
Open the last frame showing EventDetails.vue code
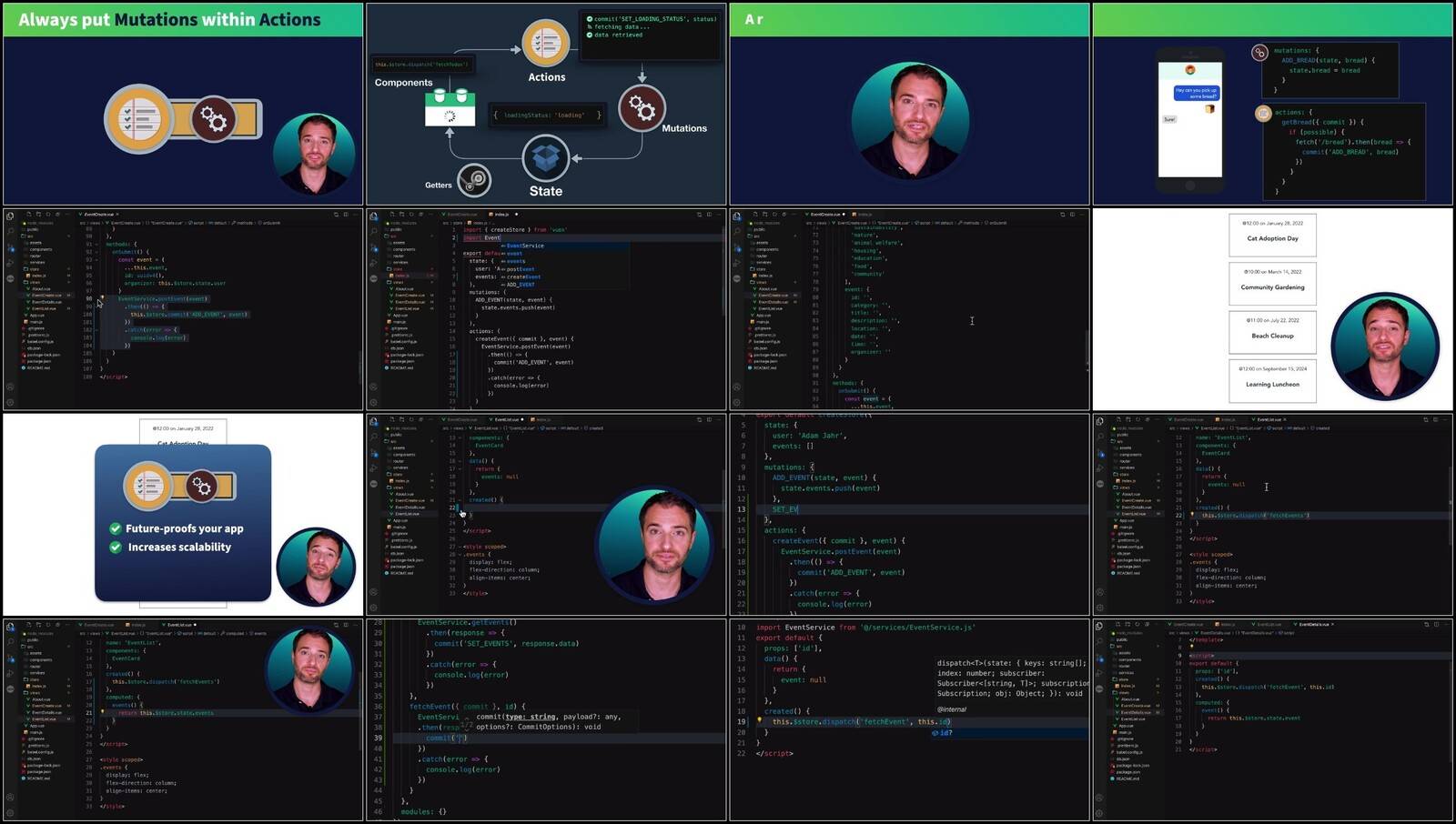pyautogui.click(x=1273, y=720)
